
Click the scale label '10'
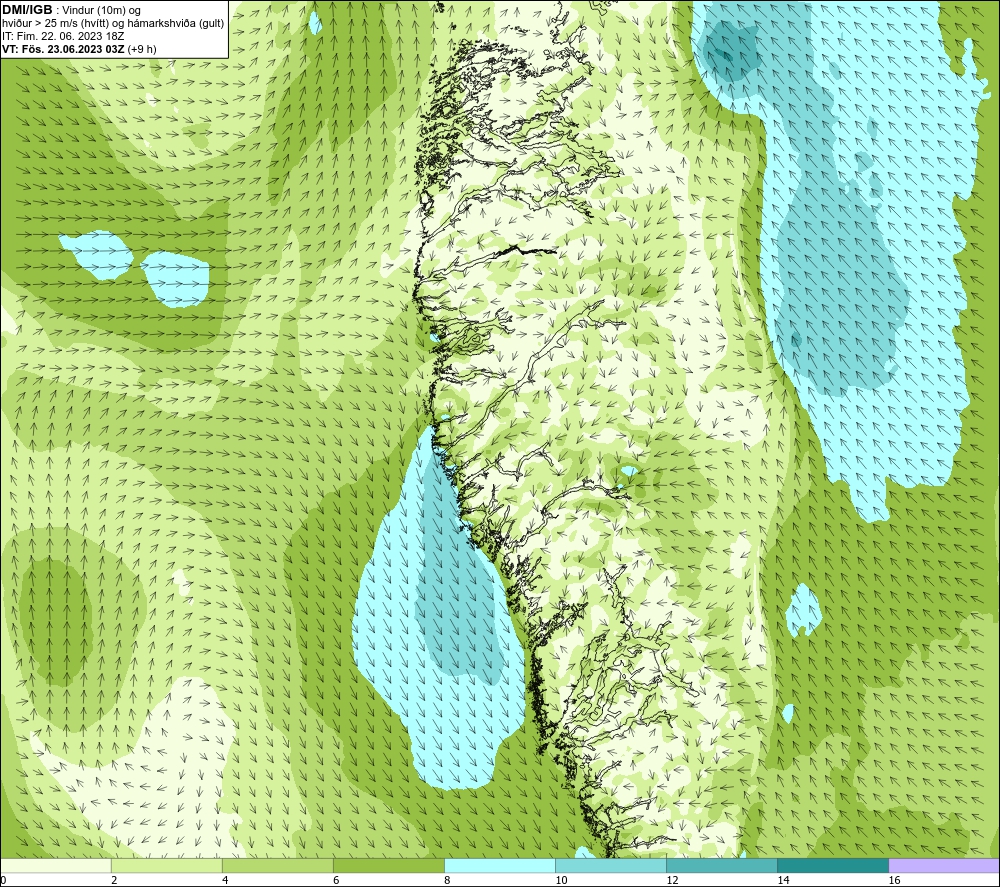pyautogui.click(x=561, y=881)
